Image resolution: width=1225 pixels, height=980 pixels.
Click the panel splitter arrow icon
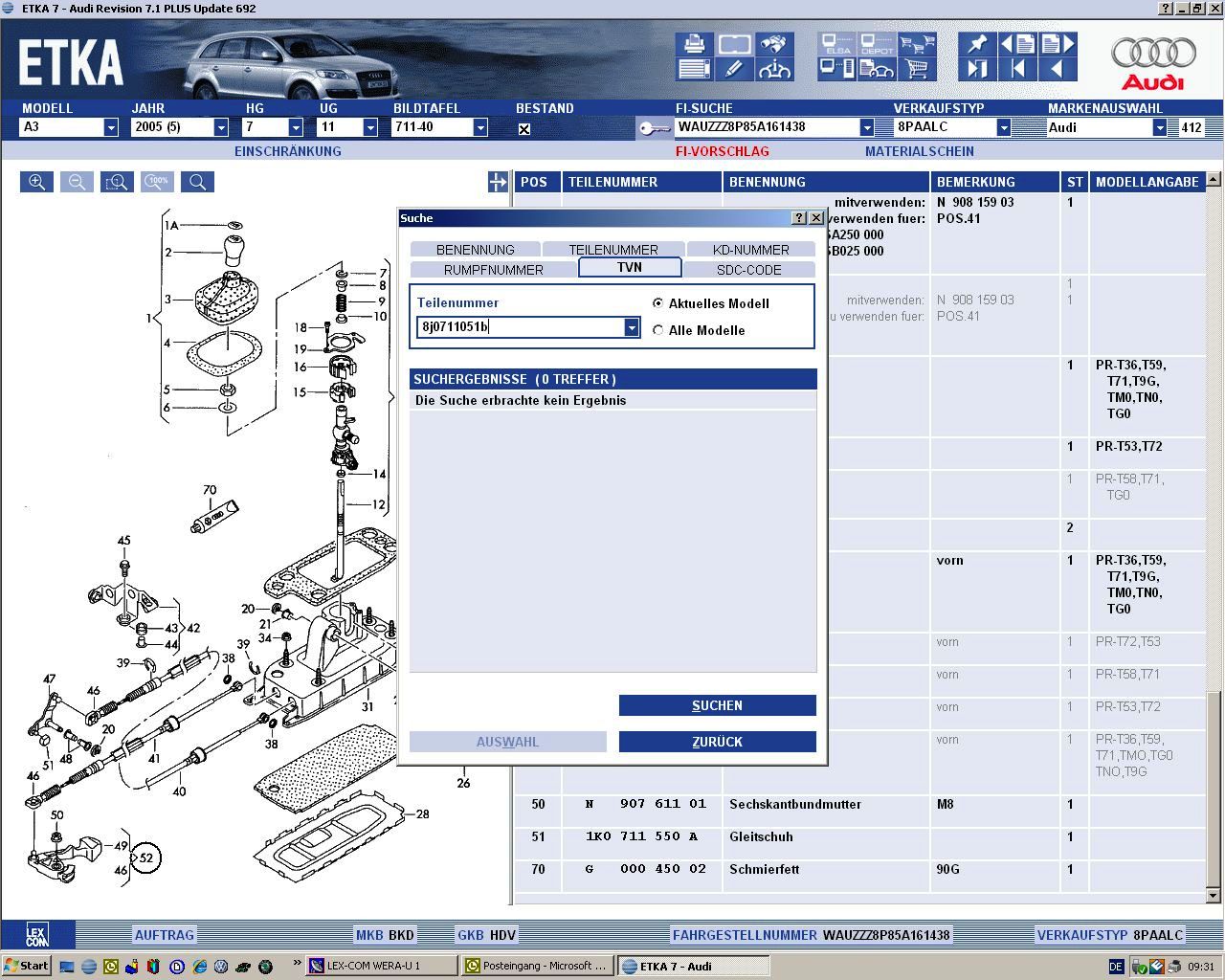(x=498, y=182)
